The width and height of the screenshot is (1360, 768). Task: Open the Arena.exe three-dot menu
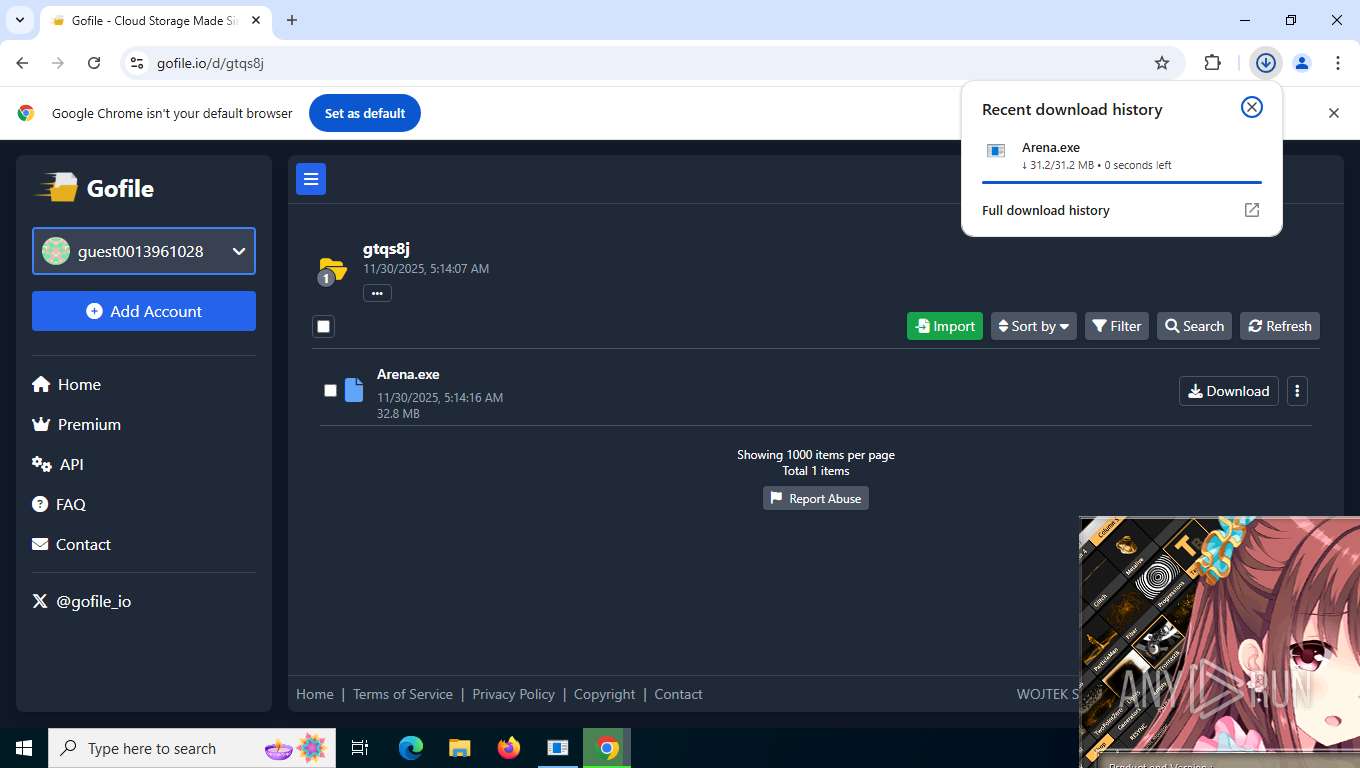[x=1297, y=391]
